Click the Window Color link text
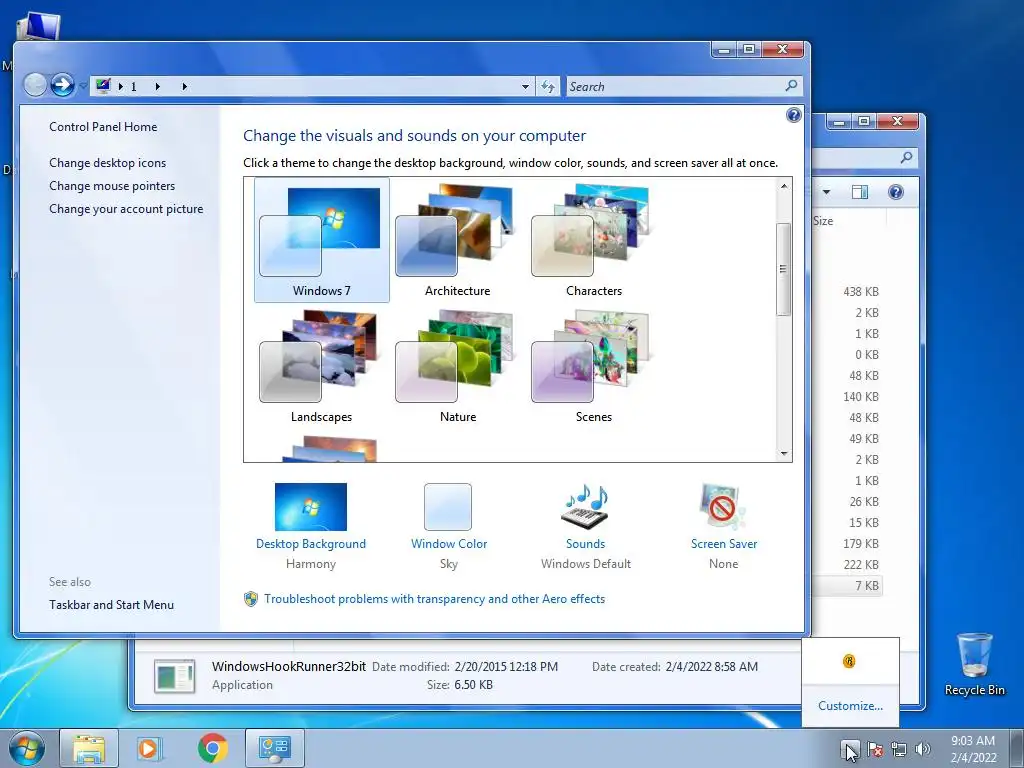1024x768 pixels. coord(449,543)
